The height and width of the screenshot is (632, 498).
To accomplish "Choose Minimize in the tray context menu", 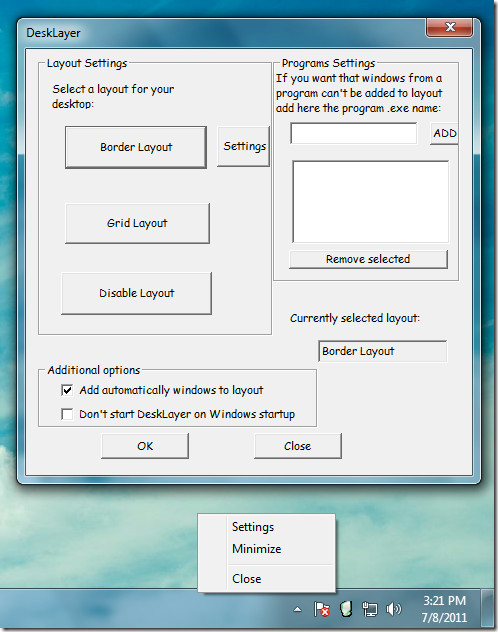I will coord(257,549).
